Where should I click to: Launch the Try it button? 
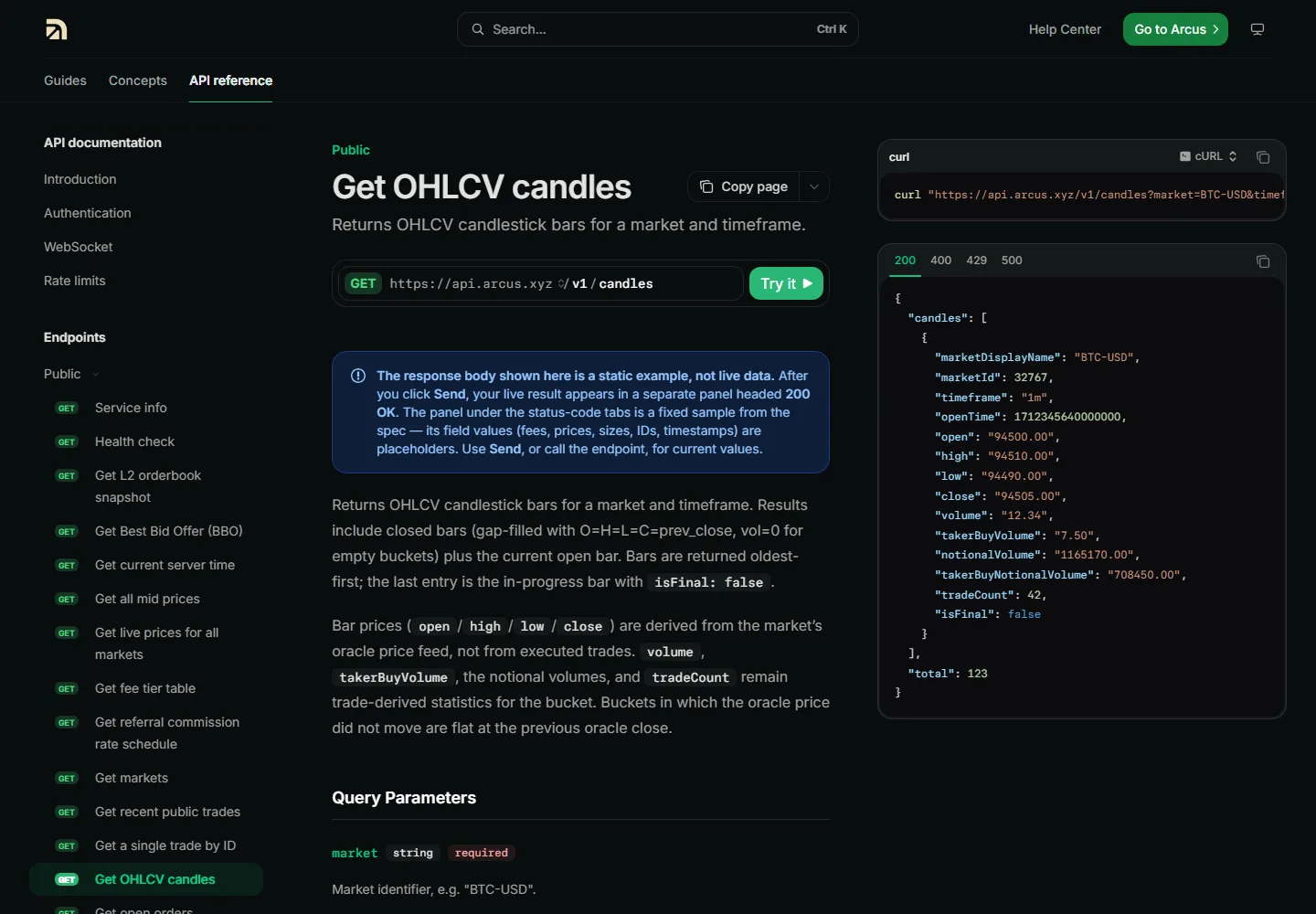point(786,283)
